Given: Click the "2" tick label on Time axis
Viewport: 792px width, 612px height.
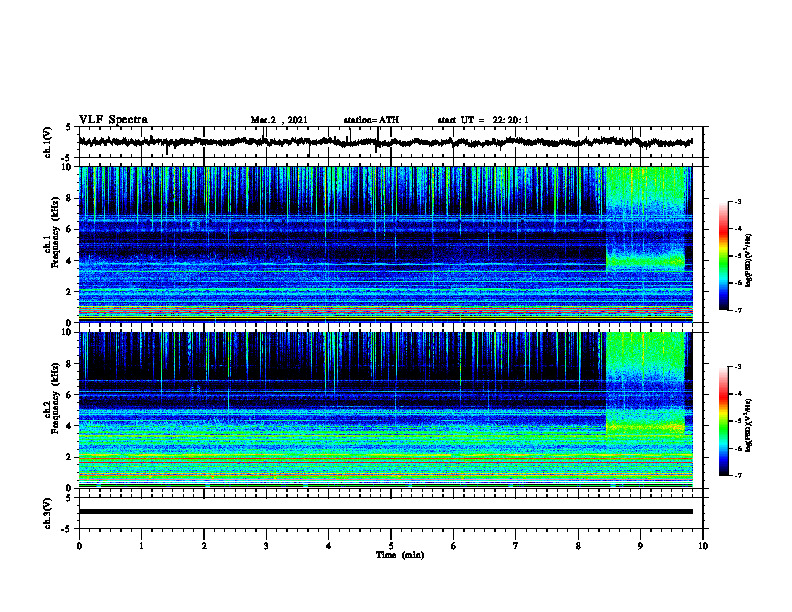Looking at the screenshot, I should pyautogui.click(x=204, y=546).
